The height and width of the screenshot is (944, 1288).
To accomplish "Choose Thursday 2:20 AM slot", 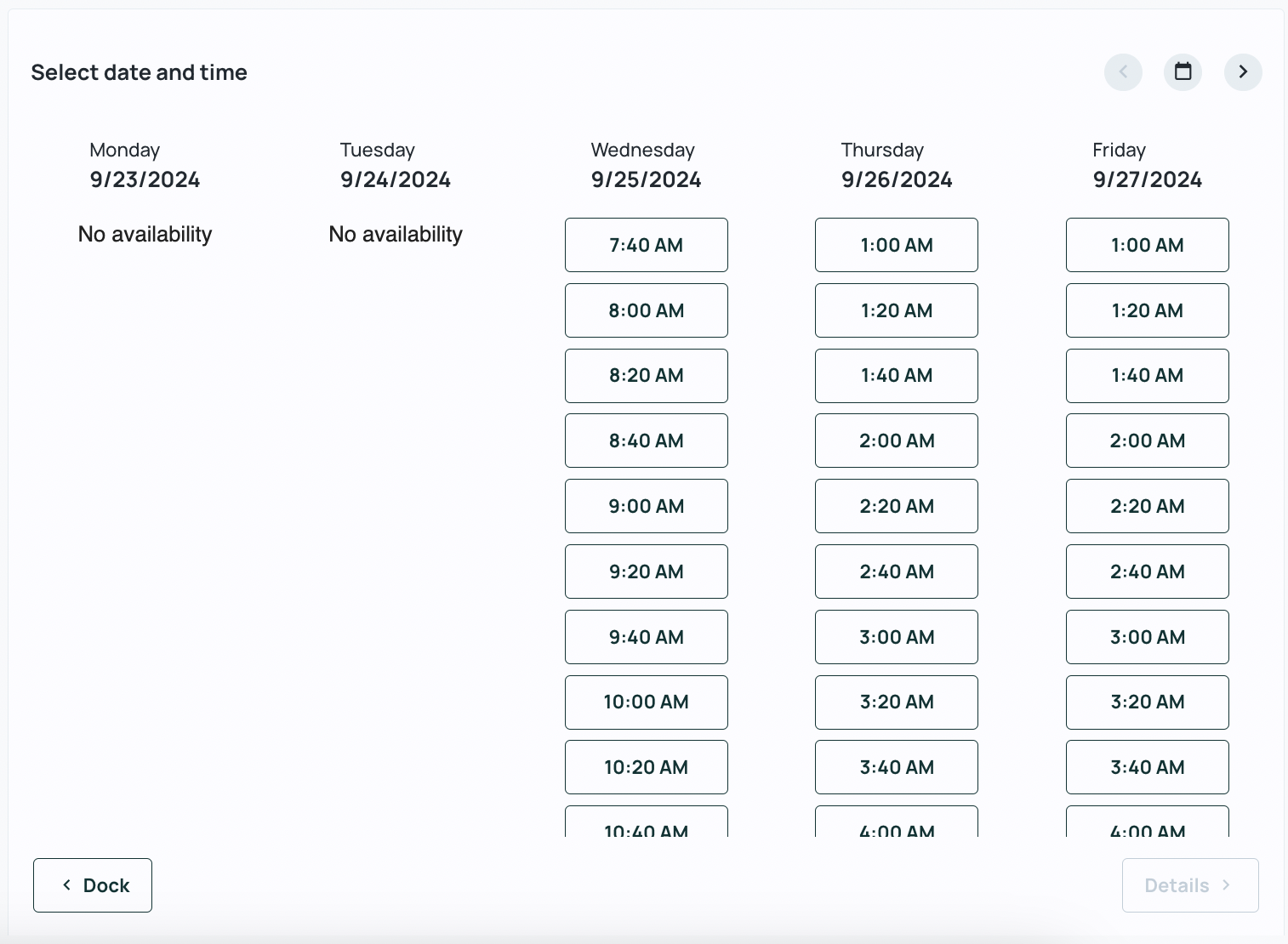I will coord(897,506).
